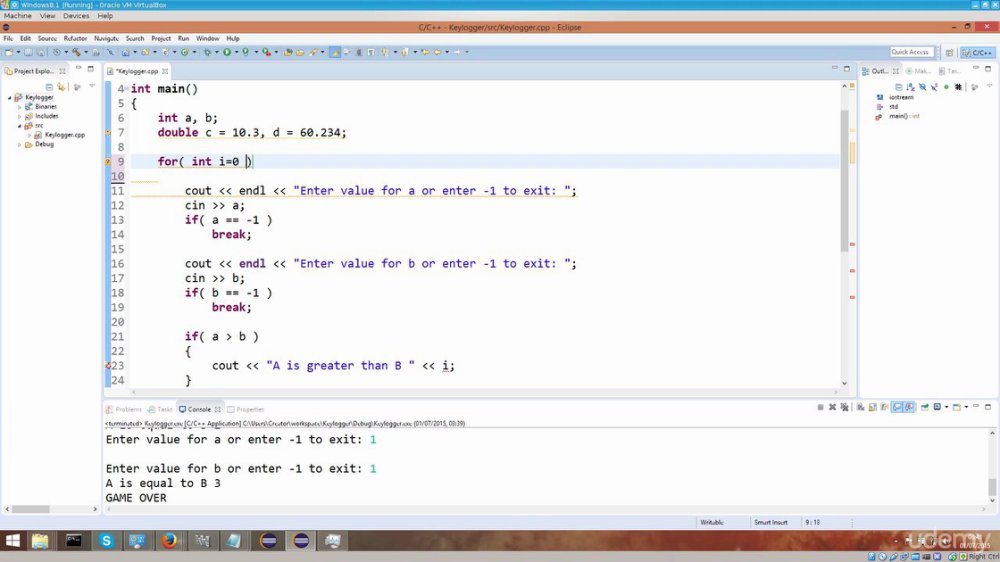Click the Display Selected Console icon
The height and width of the screenshot is (562, 1000).
(x=937, y=407)
